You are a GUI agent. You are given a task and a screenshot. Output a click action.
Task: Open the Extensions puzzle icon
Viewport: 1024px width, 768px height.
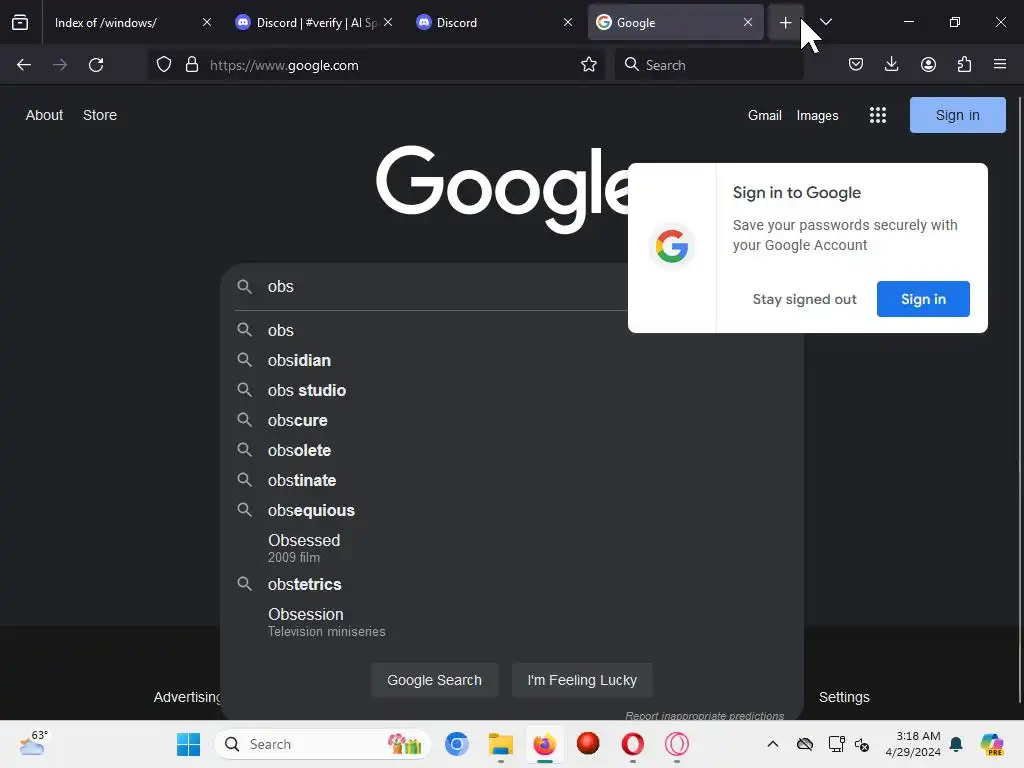pyautogui.click(x=965, y=64)
